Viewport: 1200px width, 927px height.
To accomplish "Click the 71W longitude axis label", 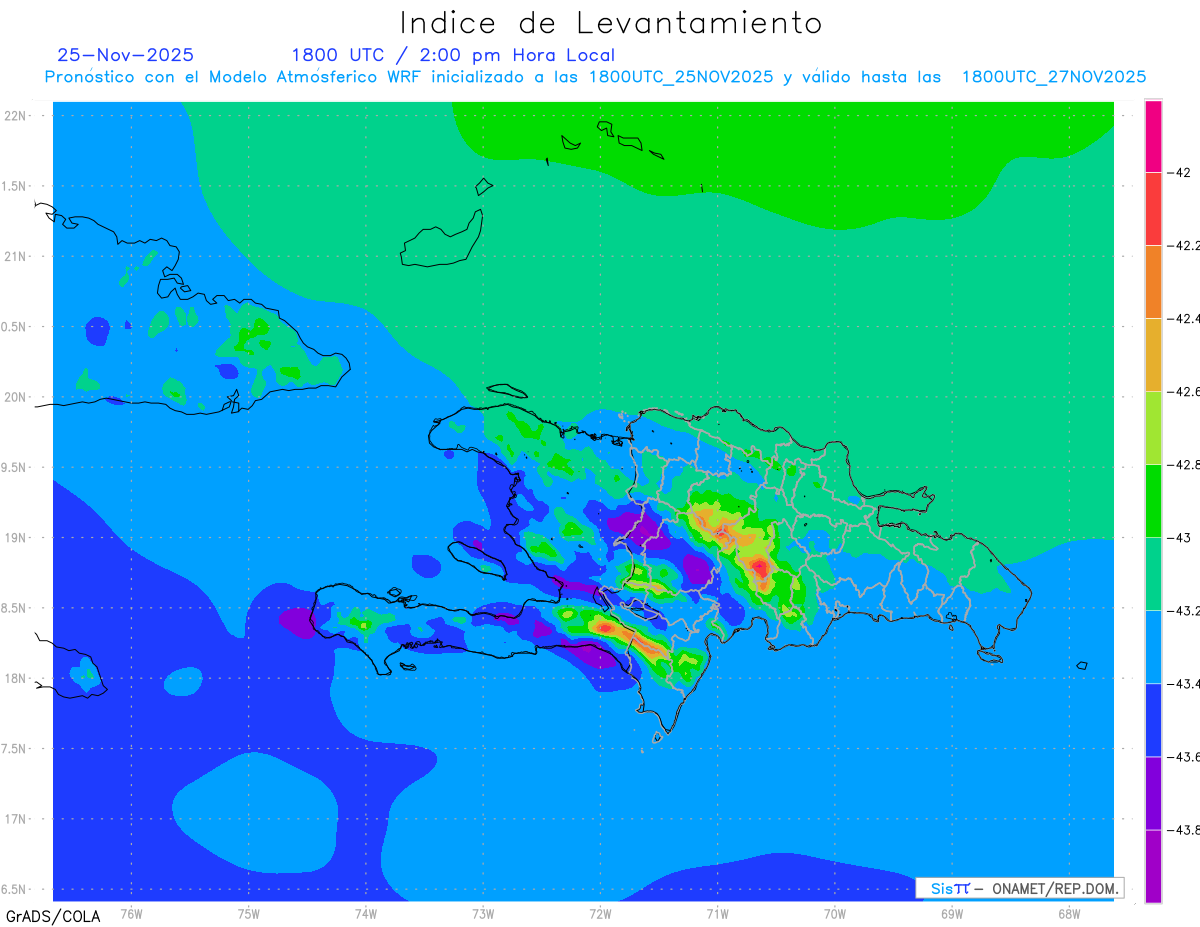I will (717, 913).
